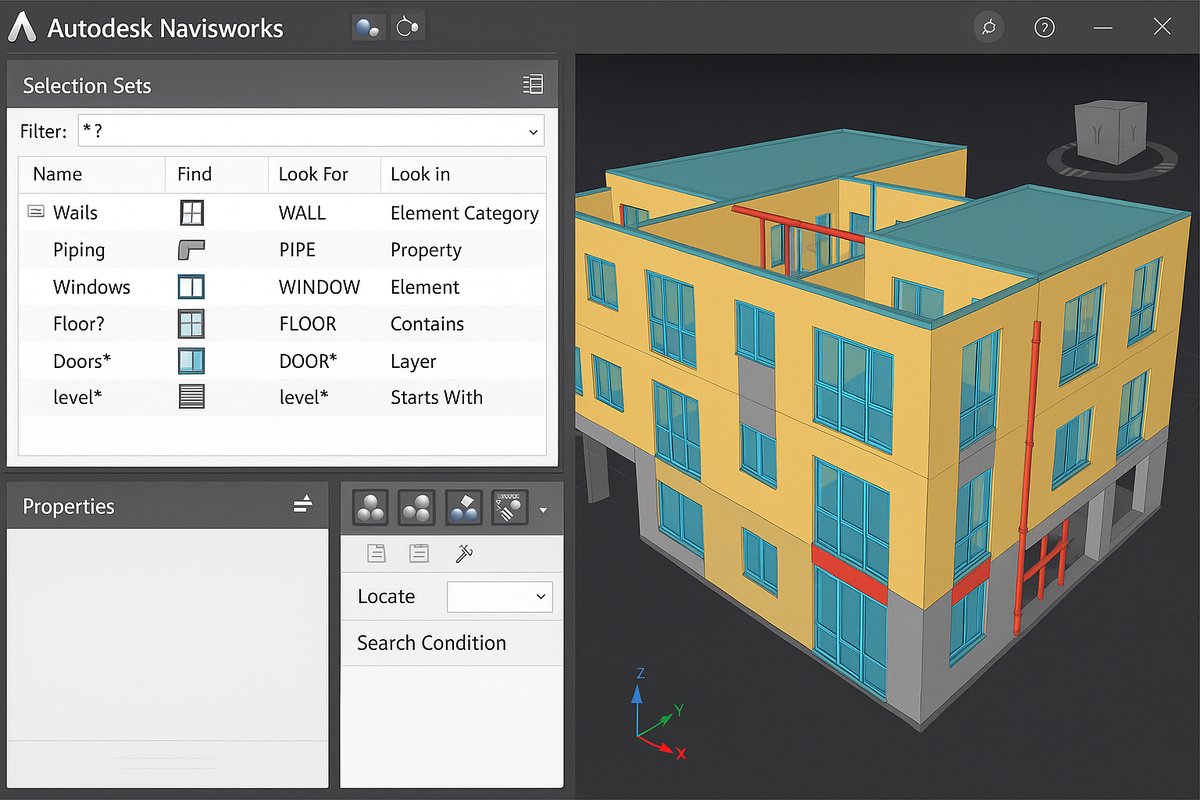1200x800 pixels.
Task: Select the Piping selection set
Action: pos(79,250)
